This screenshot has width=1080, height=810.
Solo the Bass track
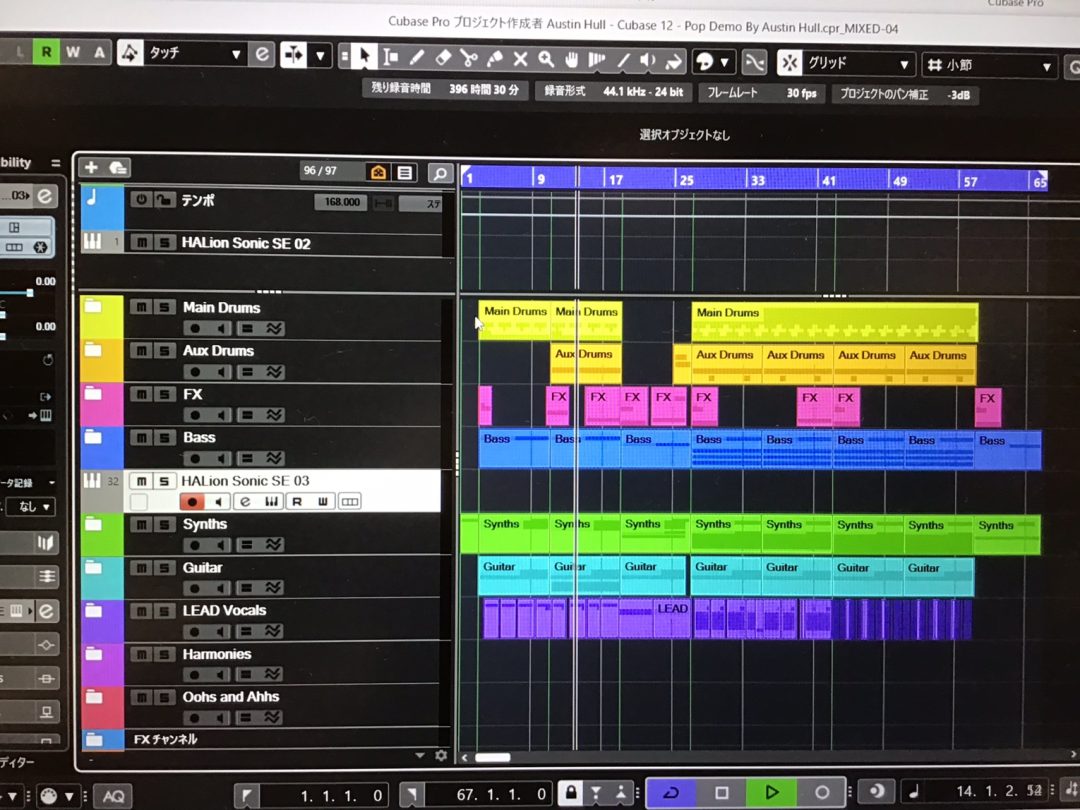164,437
